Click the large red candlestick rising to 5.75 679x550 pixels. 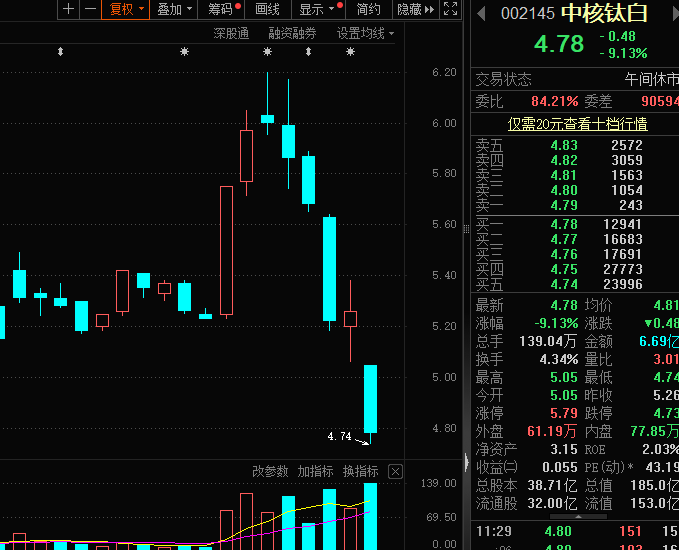click(226, 250)
